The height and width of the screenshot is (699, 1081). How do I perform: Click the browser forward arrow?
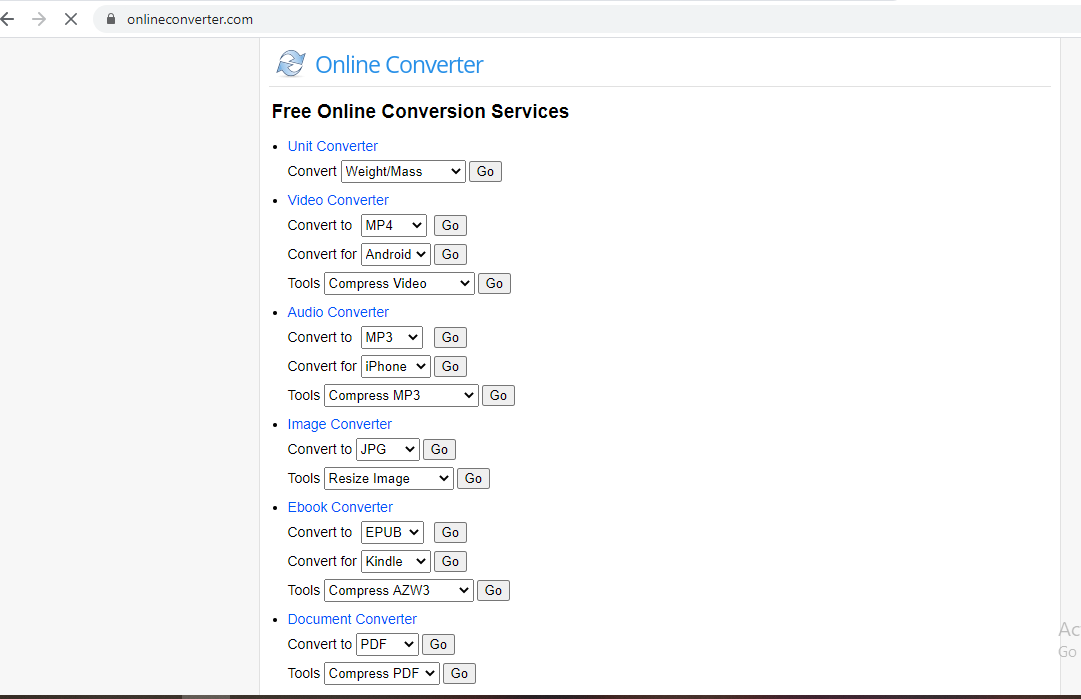click(39, 19)
